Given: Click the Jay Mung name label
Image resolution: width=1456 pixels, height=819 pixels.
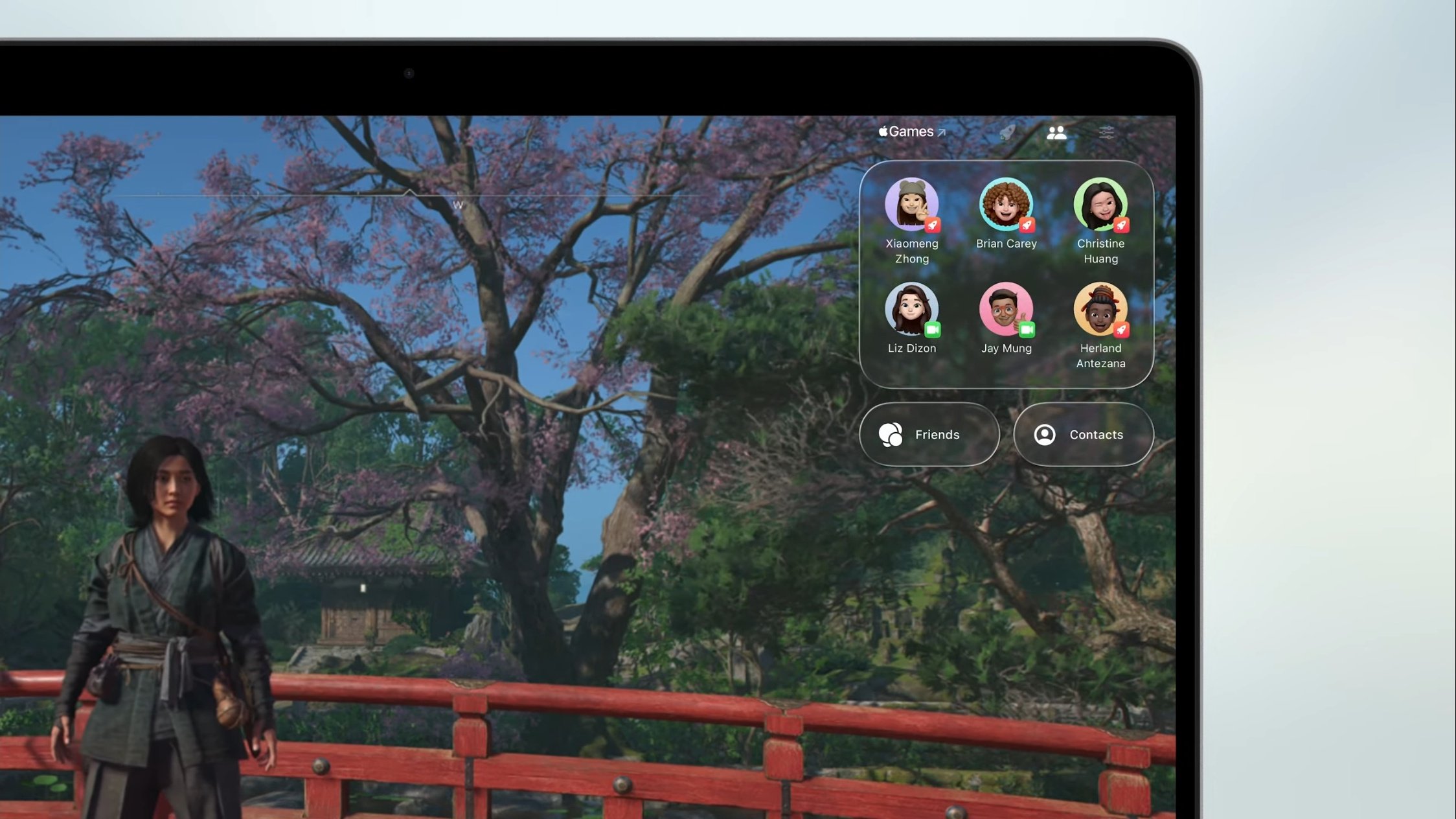Looking at the screenshot, I should (1006, 348).
